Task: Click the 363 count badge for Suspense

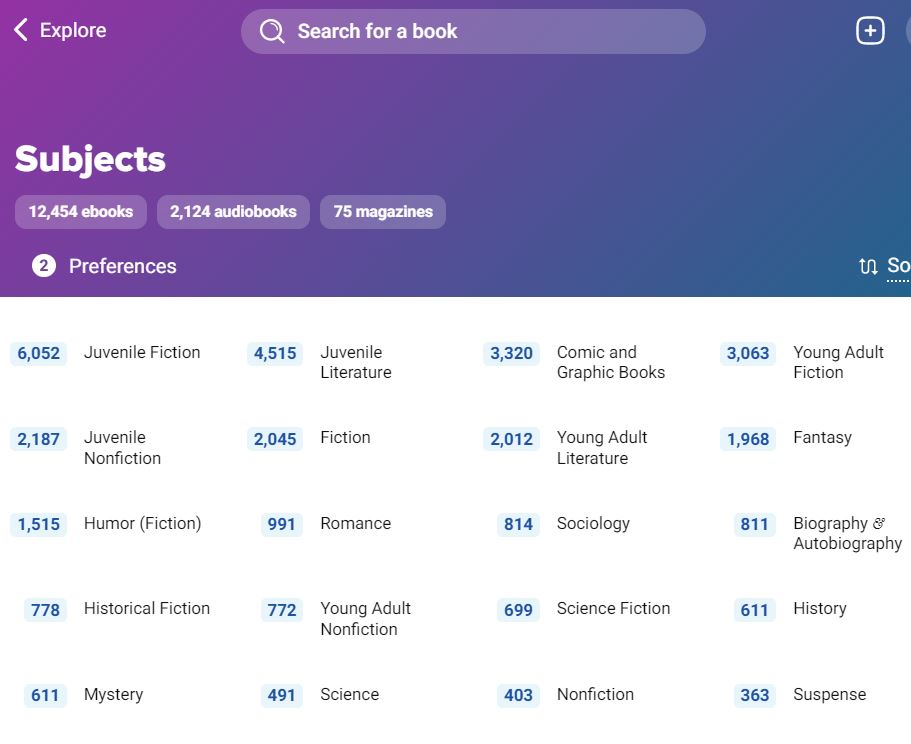Action: [x=755, y=695]
